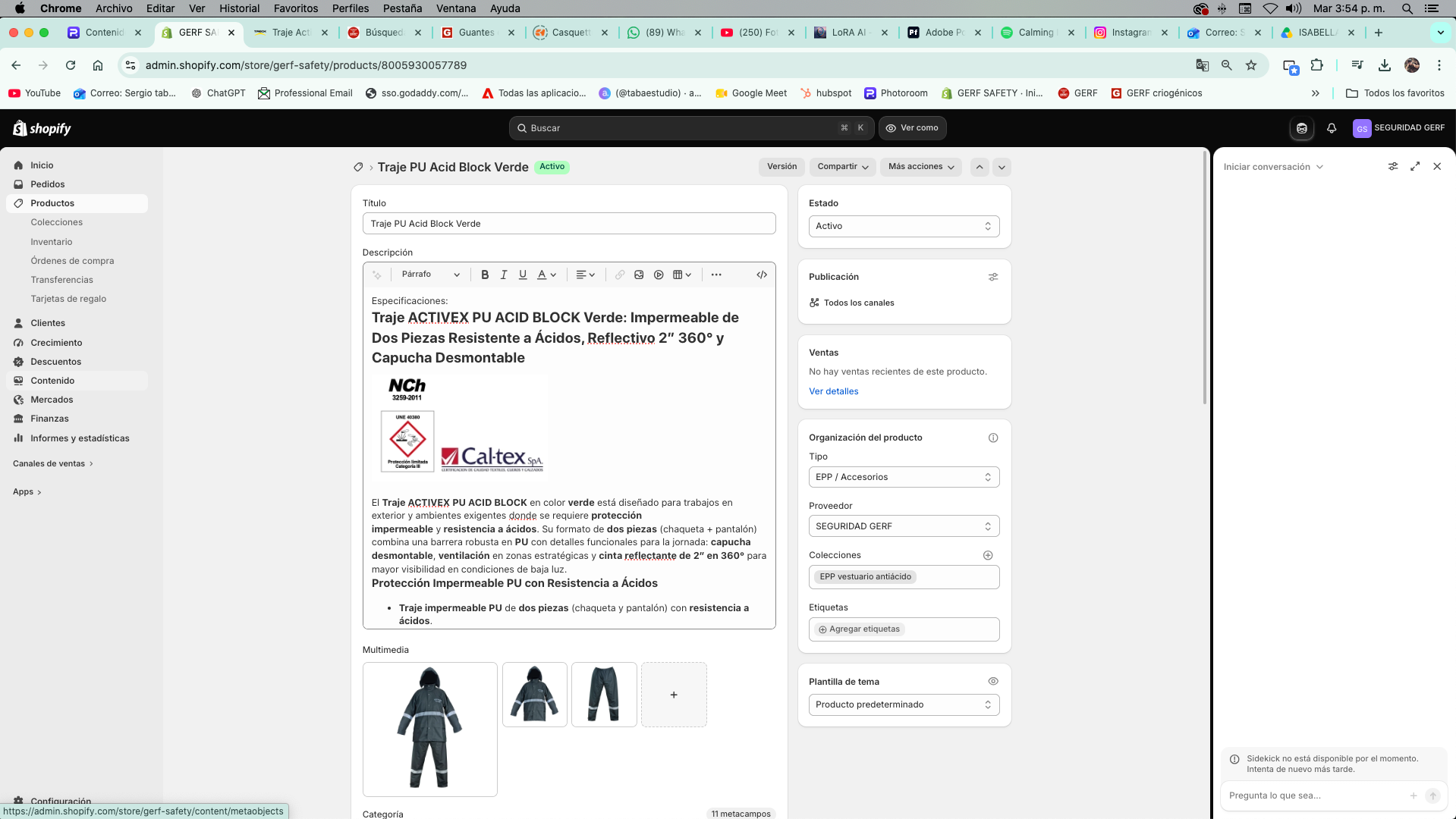Add new media plus tile
Screen dimensions: 1456x819
coord(674,695)
